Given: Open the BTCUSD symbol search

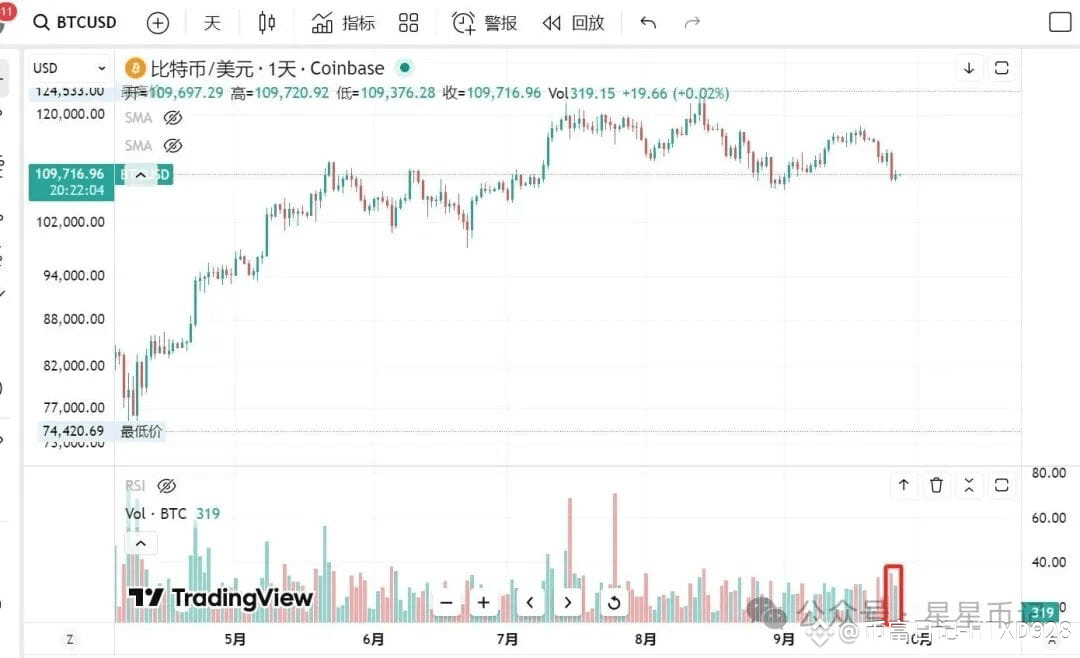Looking at the screenshot, I should 74,23.
